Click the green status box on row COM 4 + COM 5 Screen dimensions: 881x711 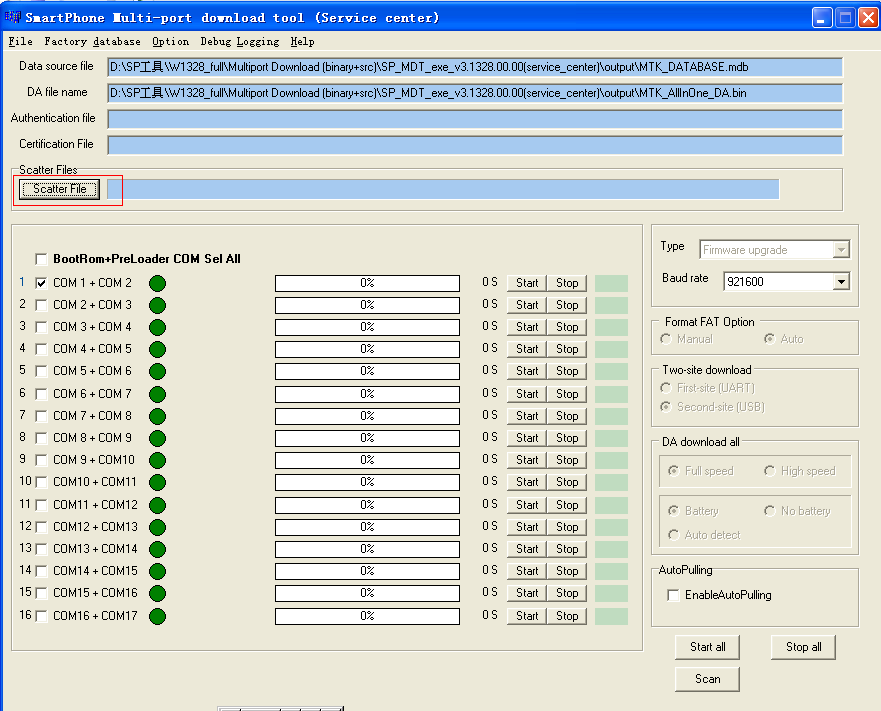click(x=611, y=349)
